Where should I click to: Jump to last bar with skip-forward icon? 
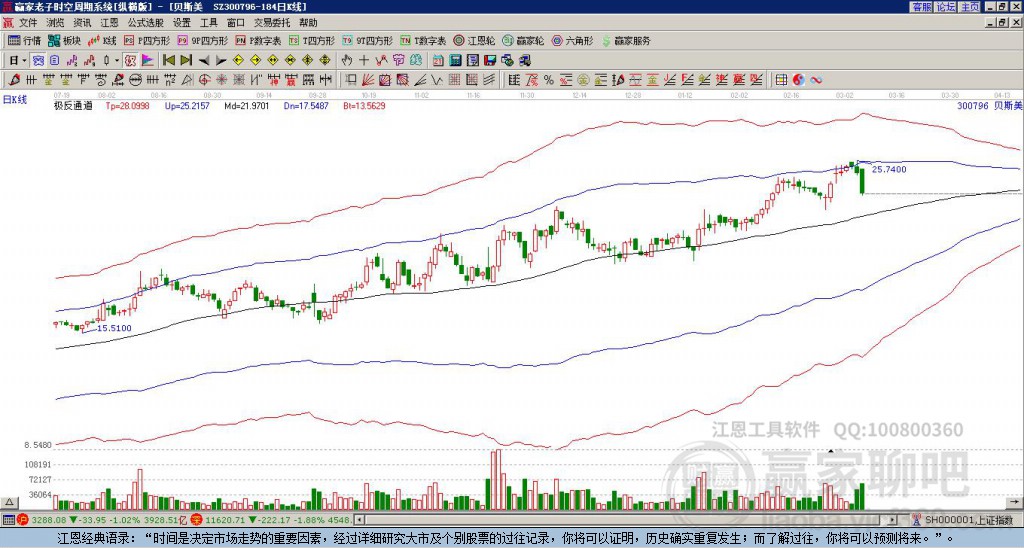point(186,61)
